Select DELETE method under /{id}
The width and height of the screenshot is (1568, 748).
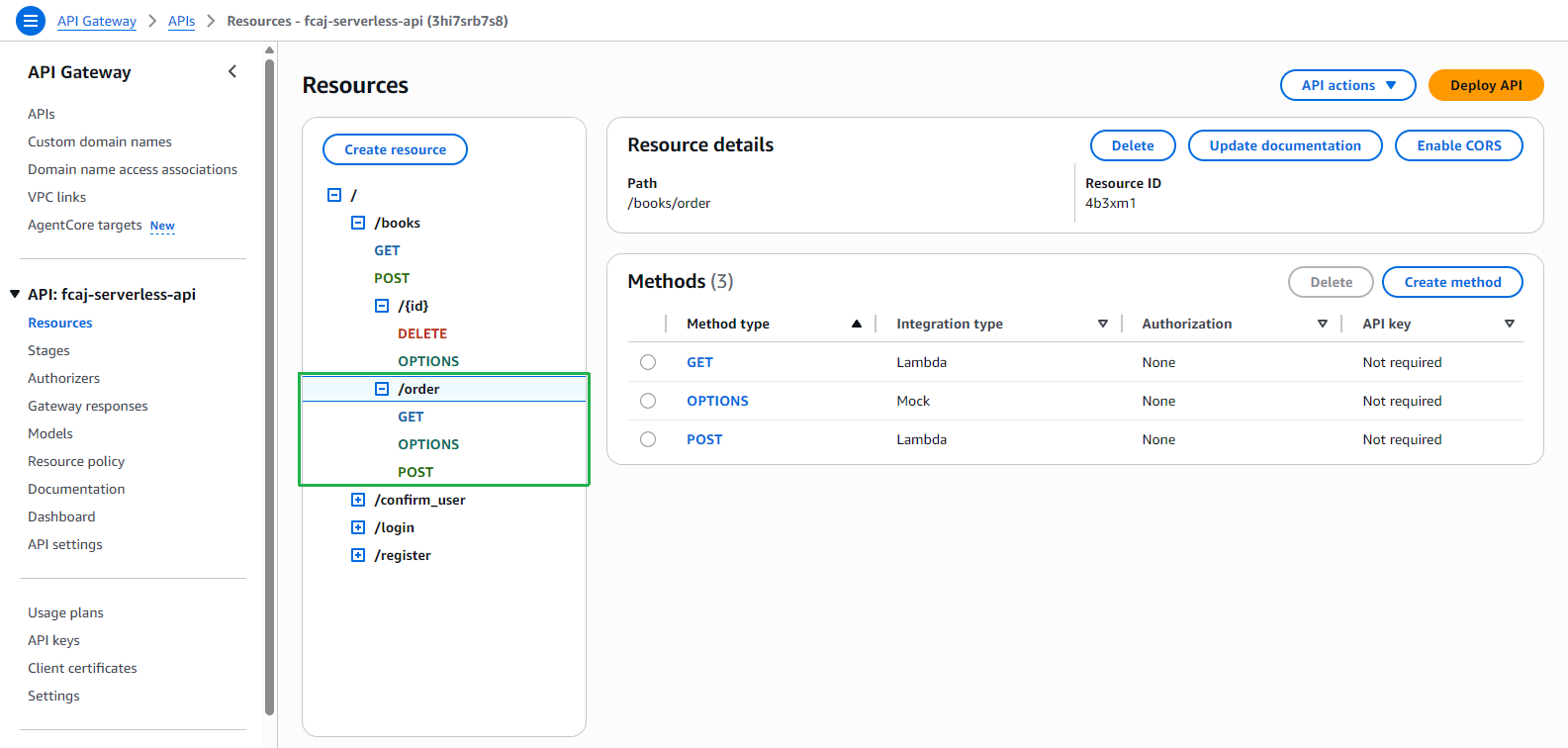[422, 333]
